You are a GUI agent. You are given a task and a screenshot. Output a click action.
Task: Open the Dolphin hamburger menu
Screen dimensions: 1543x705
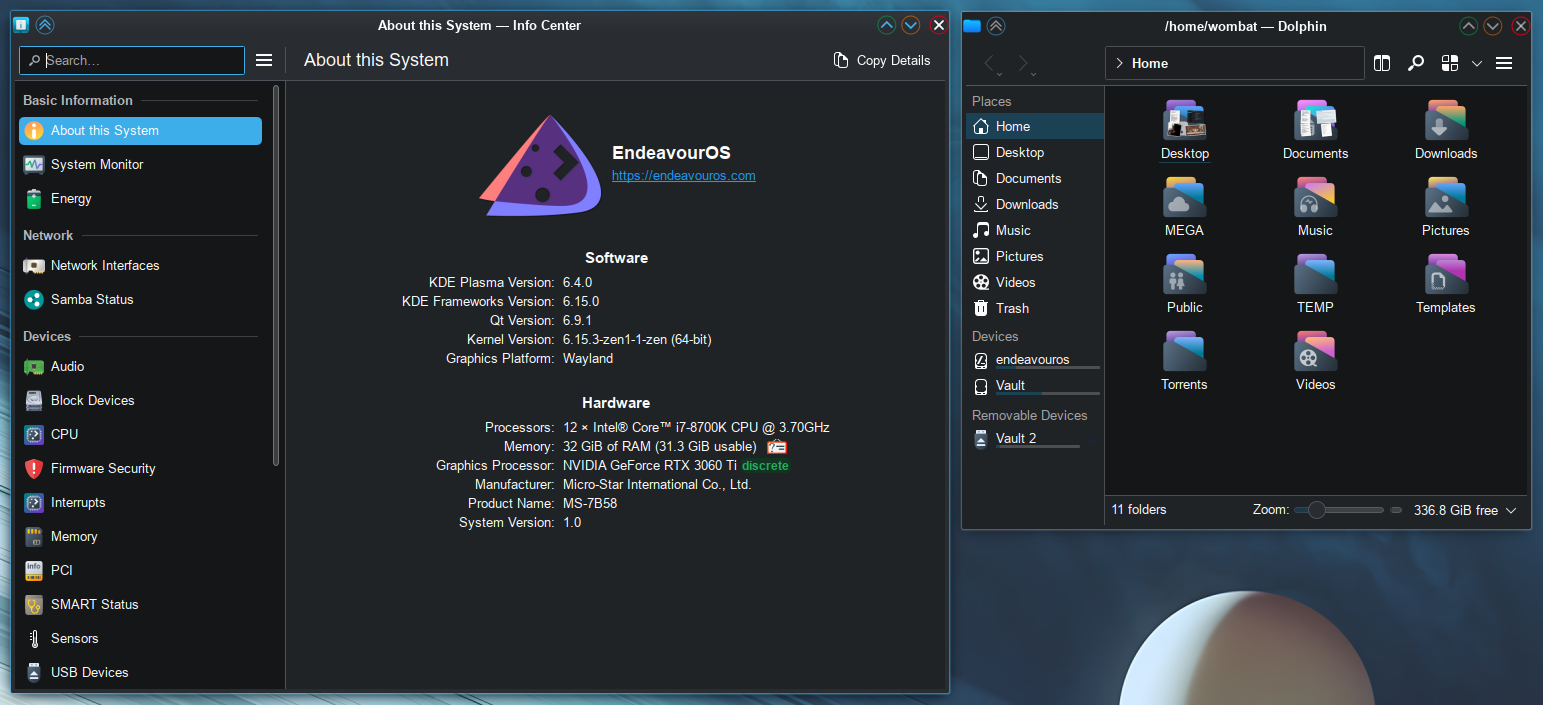coord(1503,63)
